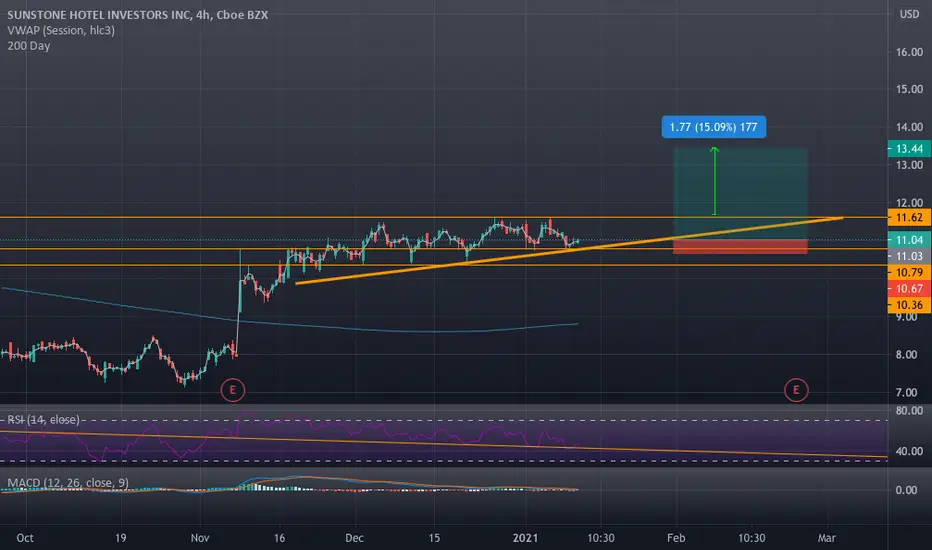Click the earnings E marker near late February

tap(796, 390)
